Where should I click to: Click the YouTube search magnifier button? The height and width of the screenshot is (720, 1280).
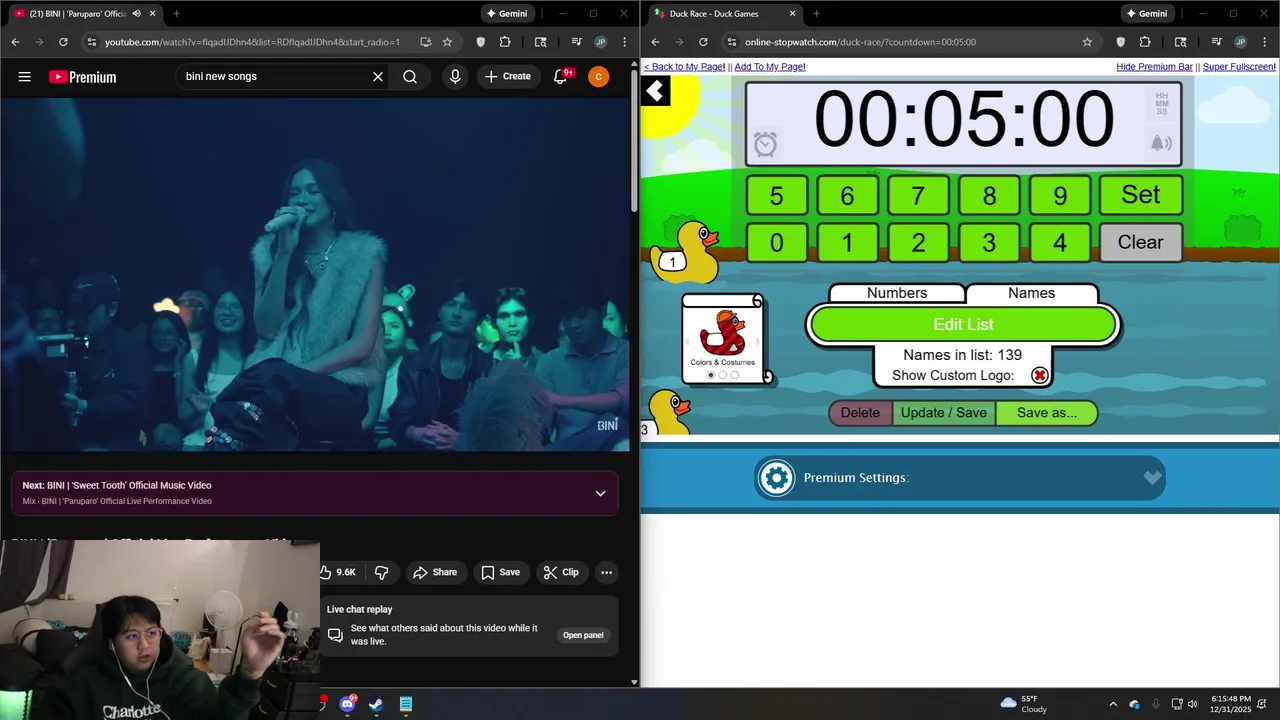pyautogui.click(x=410, y=77)
